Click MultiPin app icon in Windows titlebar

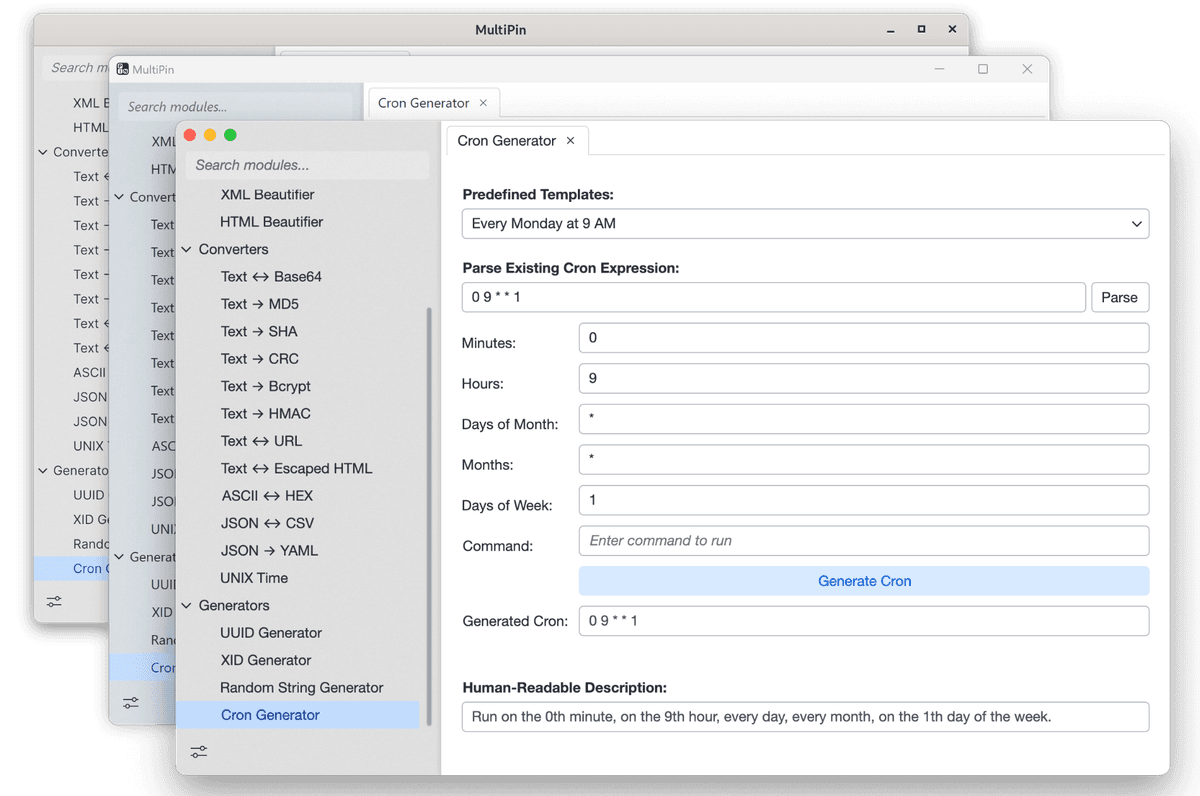(123, 69)
